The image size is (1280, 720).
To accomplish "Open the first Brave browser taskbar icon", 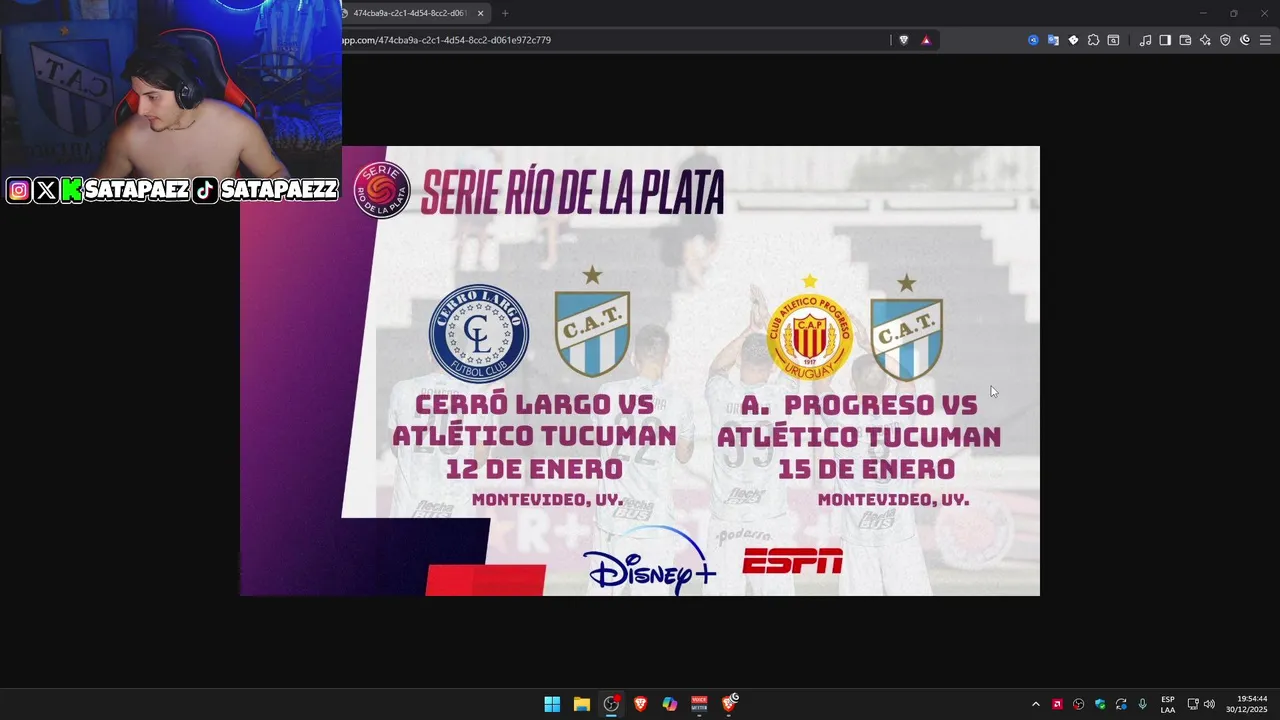I will click(640, 704).
